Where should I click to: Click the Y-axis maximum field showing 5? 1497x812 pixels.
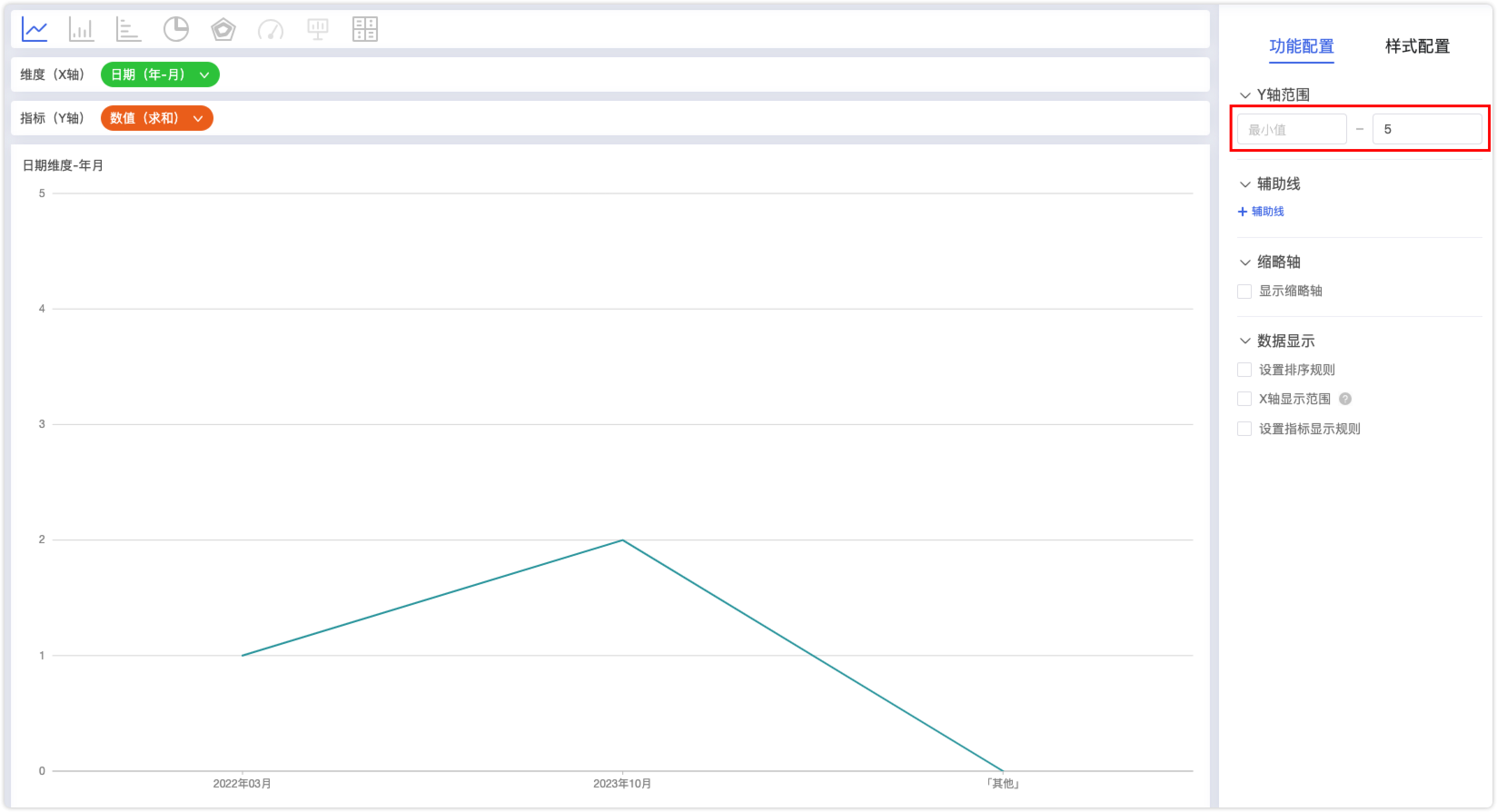click(x=1427, y=129)
